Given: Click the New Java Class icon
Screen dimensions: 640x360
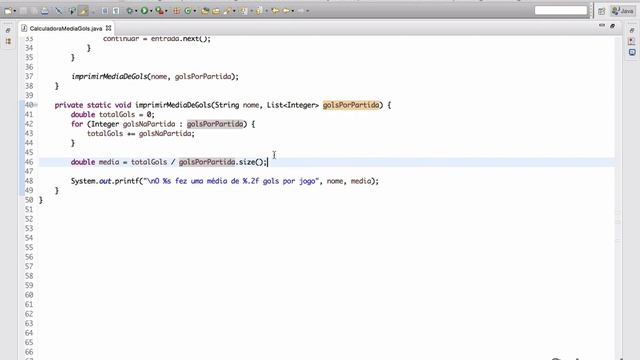Looking at the screenshot, I should tap(187, 11).
